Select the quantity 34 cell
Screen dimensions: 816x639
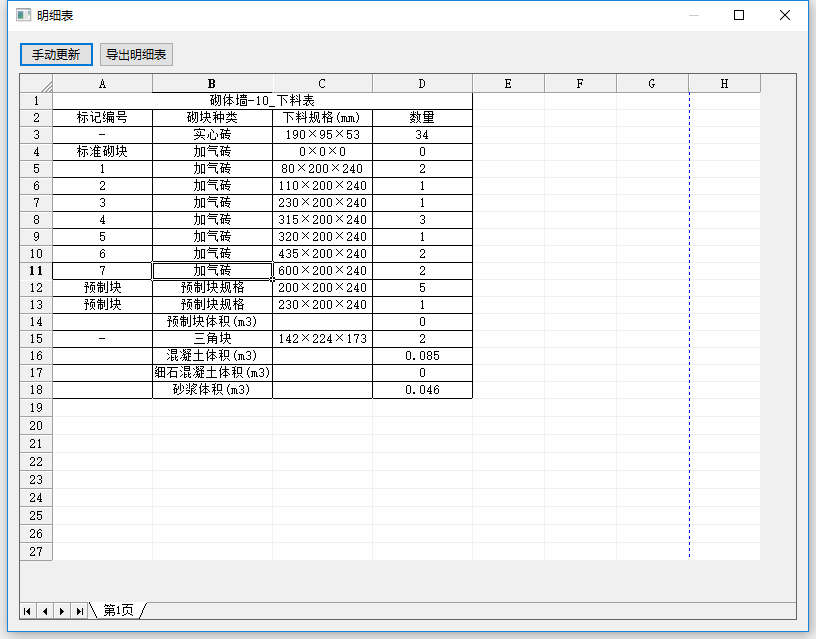pos(422,135)
